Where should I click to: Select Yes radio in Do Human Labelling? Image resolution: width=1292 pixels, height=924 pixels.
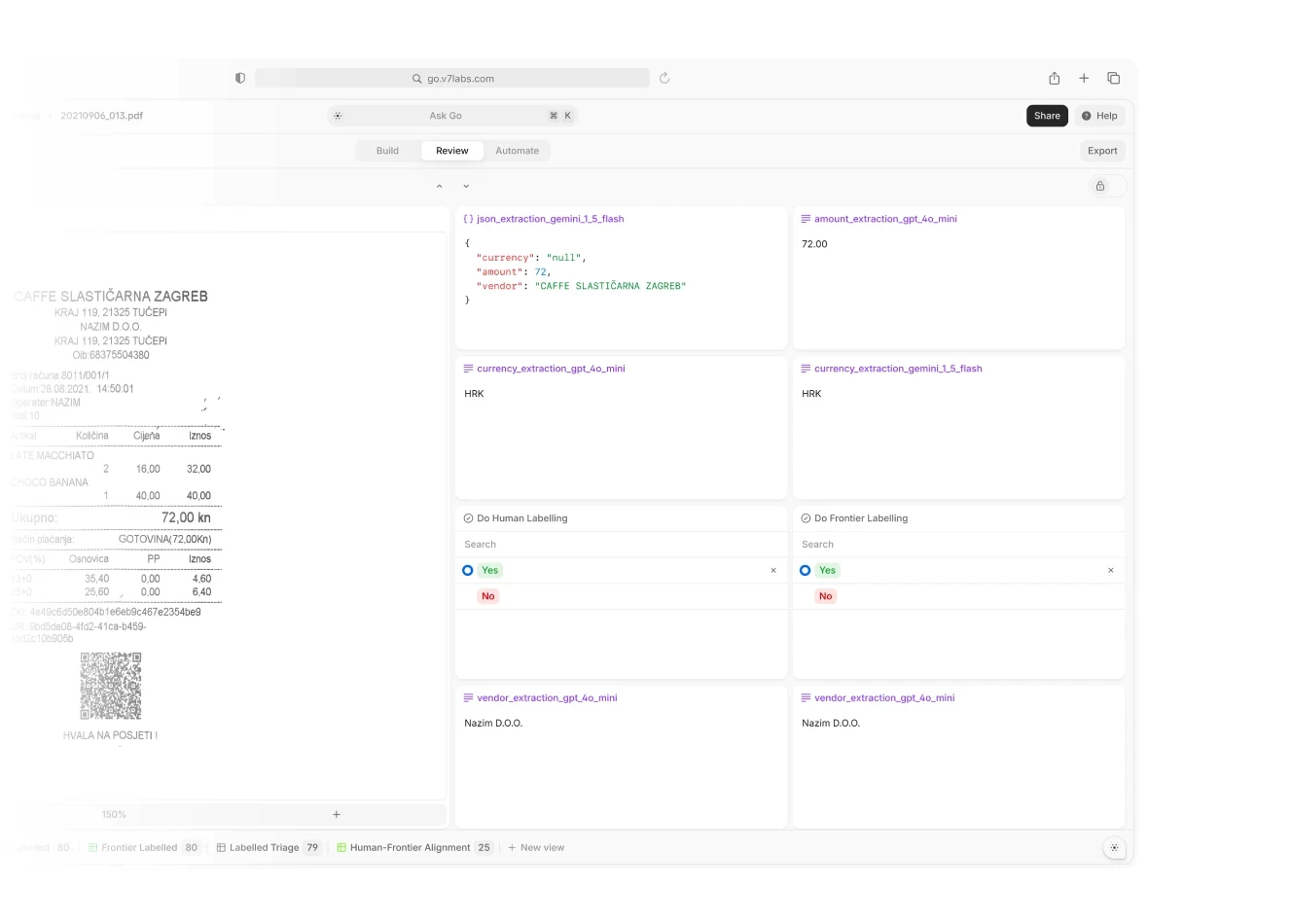coord(468,570)
